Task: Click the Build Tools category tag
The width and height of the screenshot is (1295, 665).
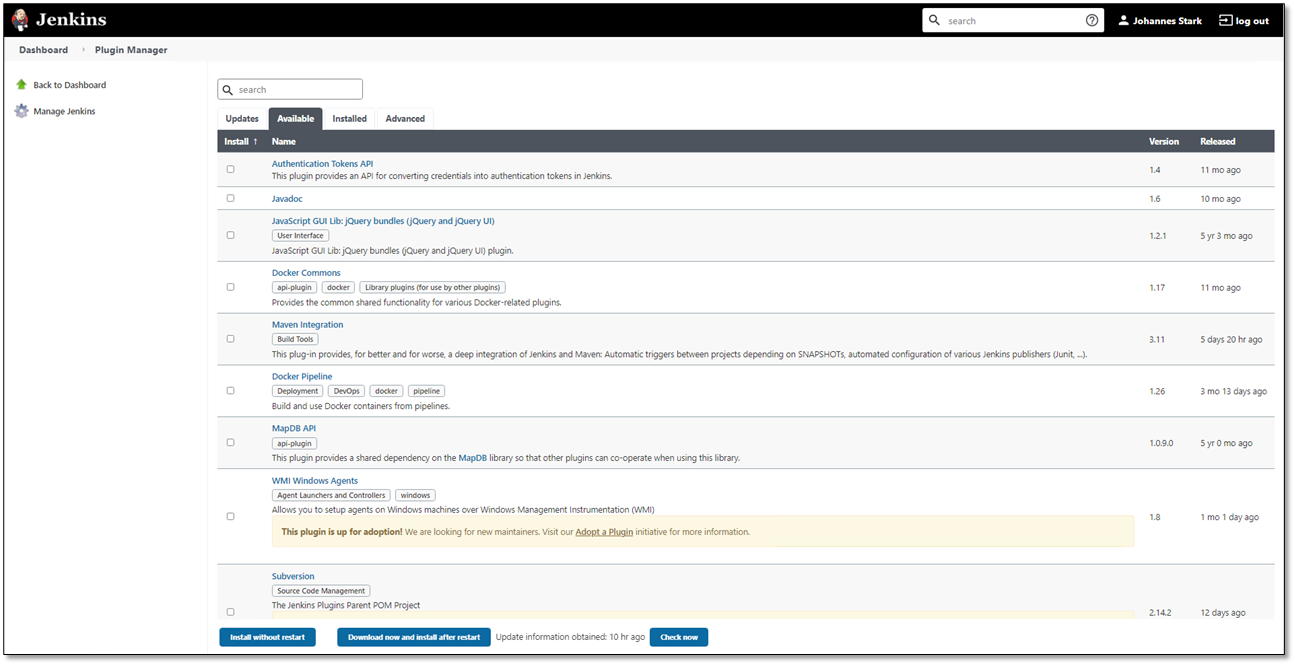Action: pos(295,339)
